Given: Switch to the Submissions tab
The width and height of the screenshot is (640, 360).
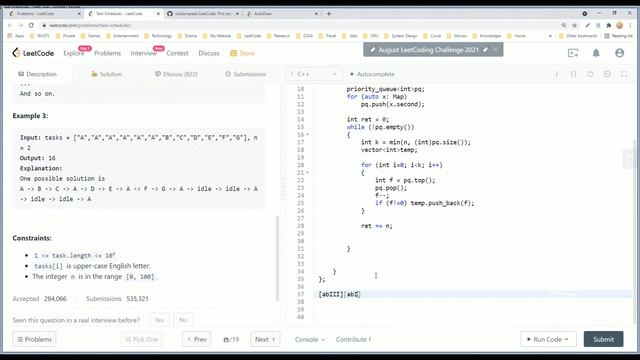Looking at the screenshot, I should [x=245, y=74].
